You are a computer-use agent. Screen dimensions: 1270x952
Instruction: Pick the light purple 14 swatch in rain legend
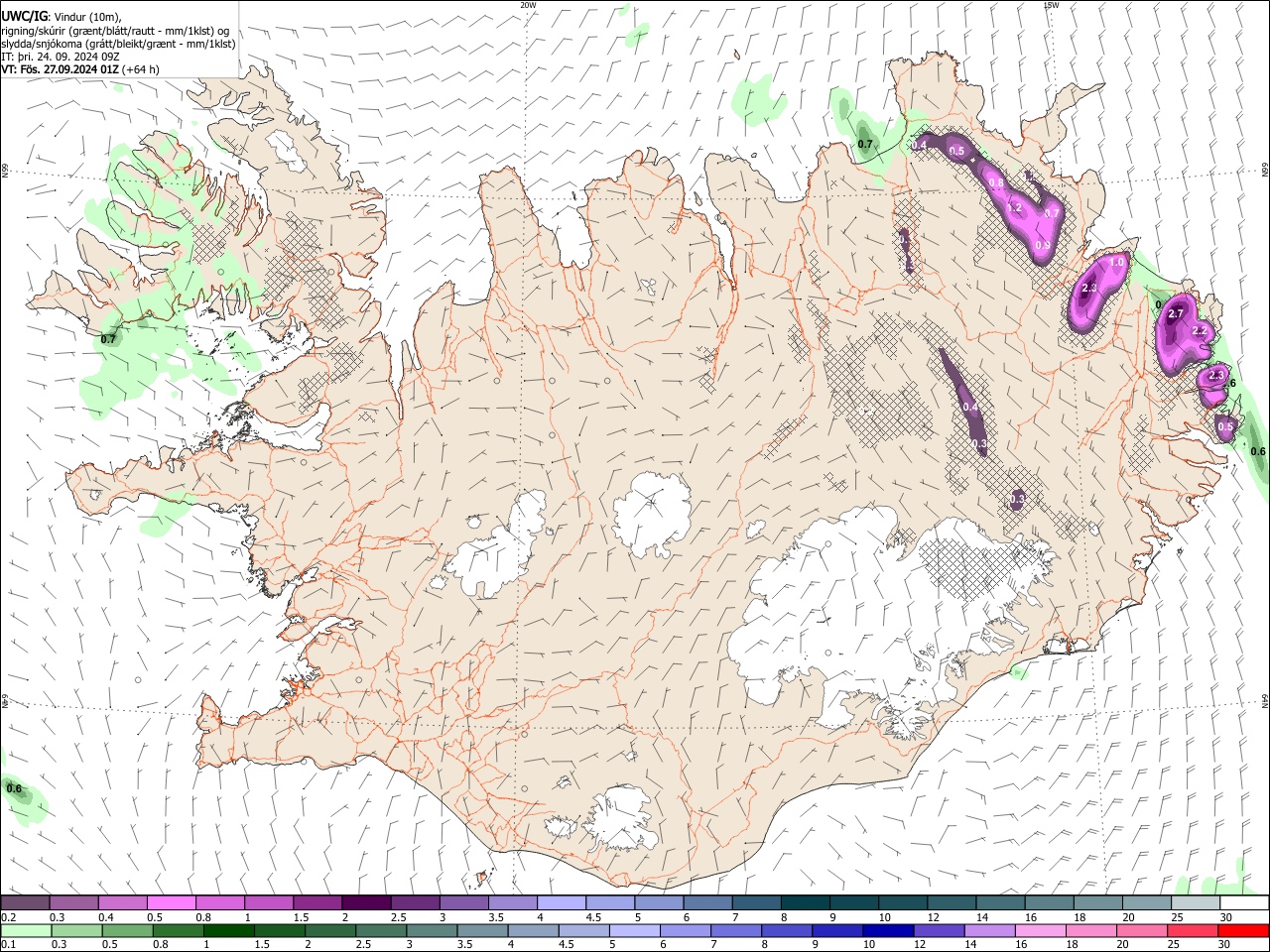tap(988, 930)
